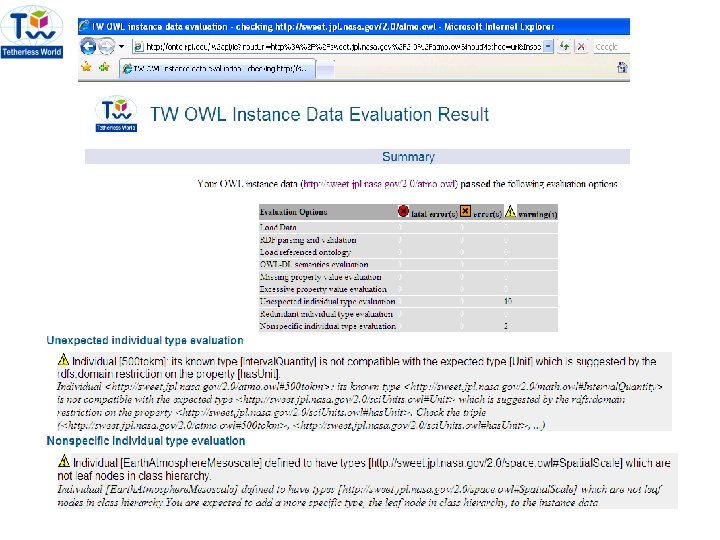
Task: Click the warning icon beside Individual [EarthAtmosphereMesoscale]
Action: [64, 461]
